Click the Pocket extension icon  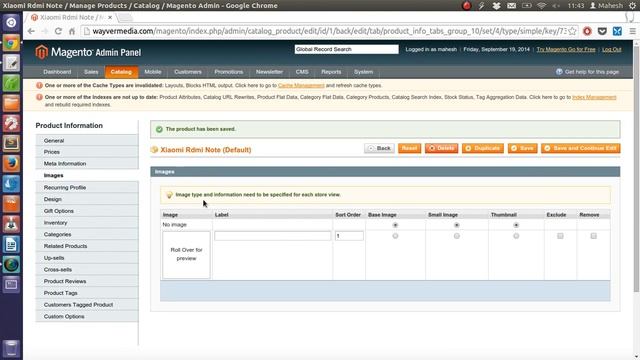pyautogui.click(x=602, y=31)
